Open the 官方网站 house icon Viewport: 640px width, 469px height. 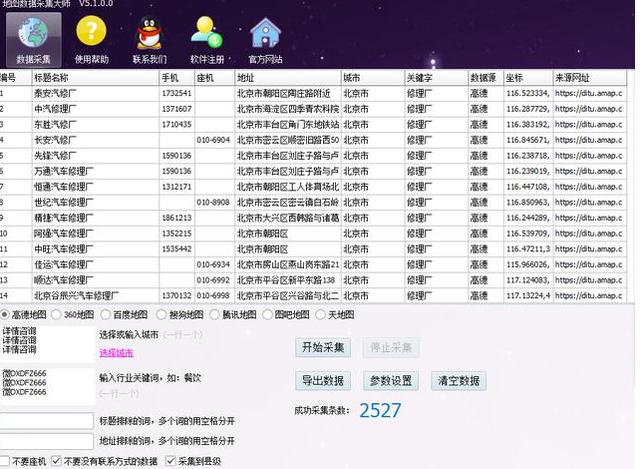[265, 36]
